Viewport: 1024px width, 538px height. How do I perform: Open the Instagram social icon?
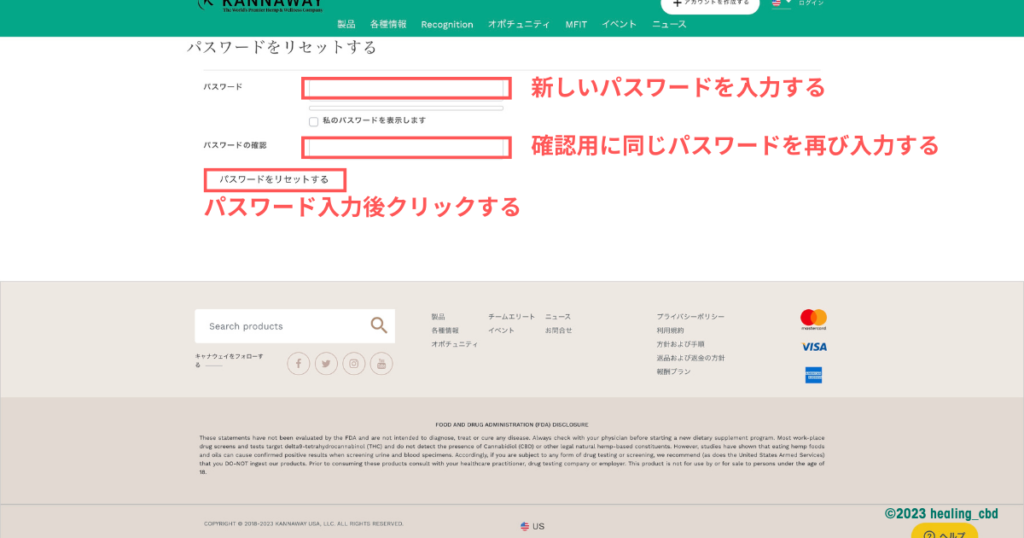tap(353, 364)
